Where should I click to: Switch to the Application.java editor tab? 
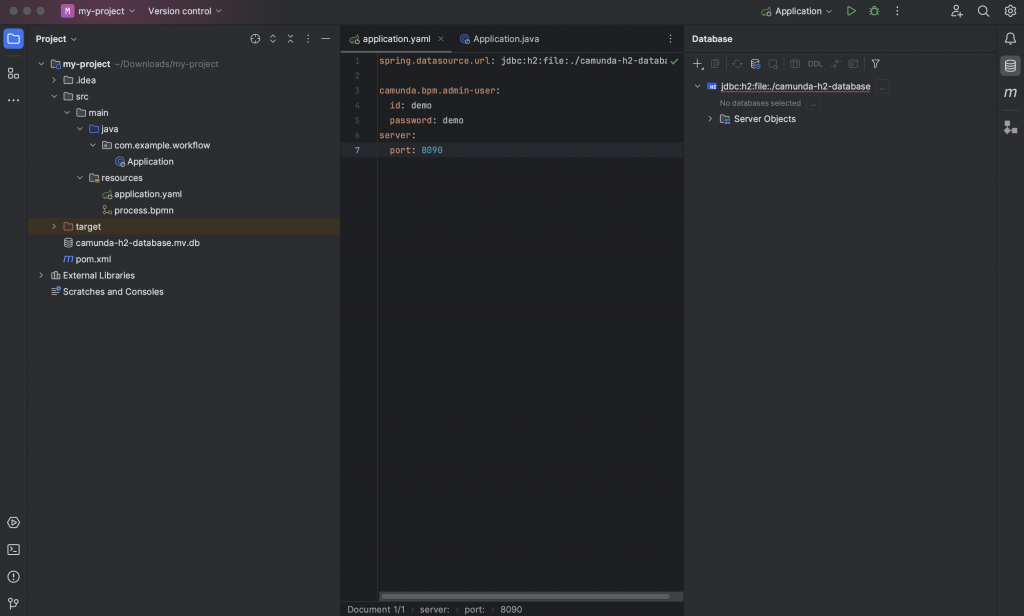click(x=499, y=39)
